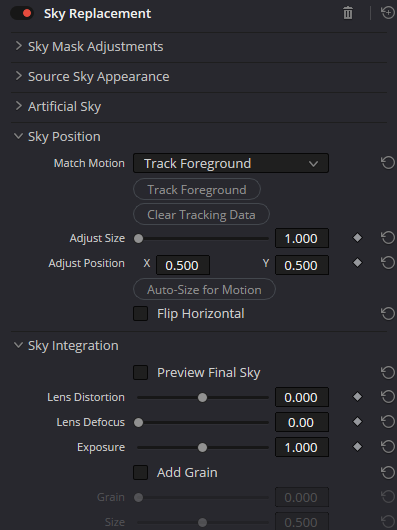Collapse the Sky Position section
The image size is (397, 530).
click(x=18, y=136)
